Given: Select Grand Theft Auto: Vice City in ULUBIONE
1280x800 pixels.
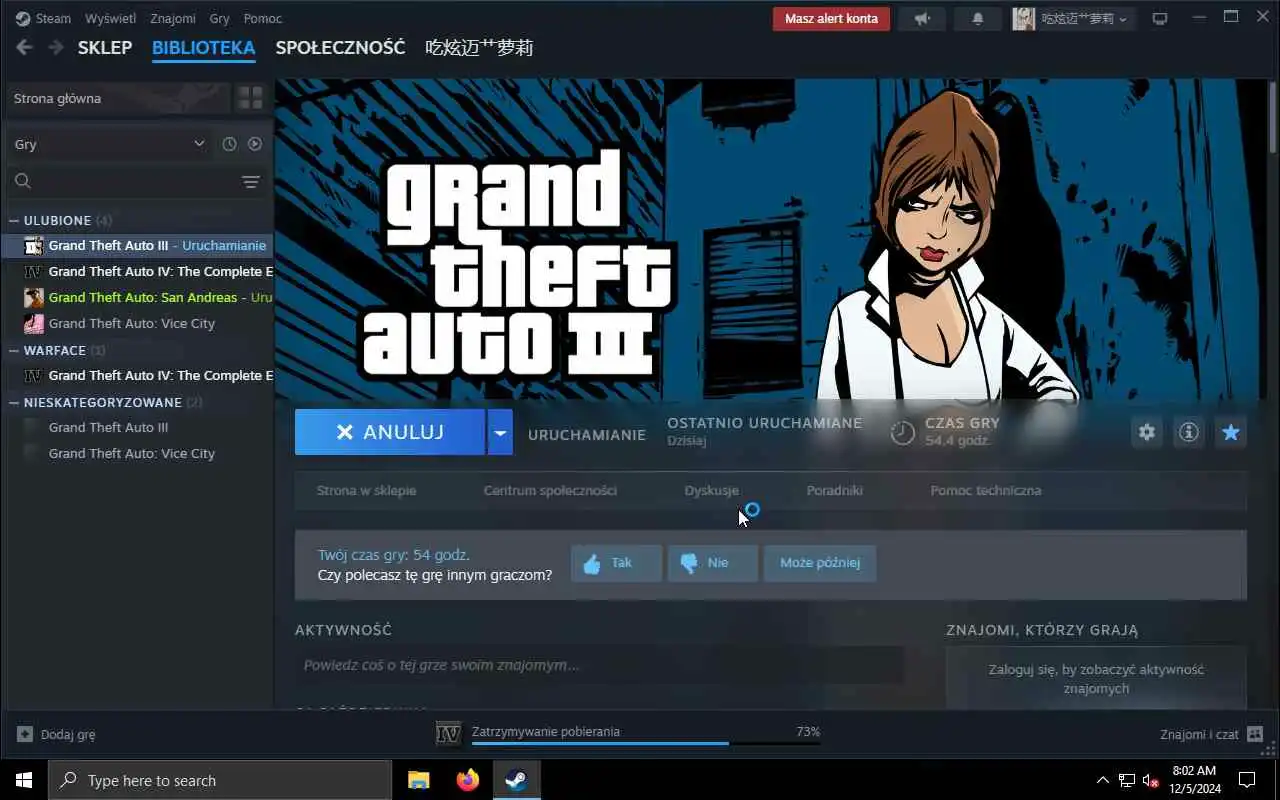Looking at the screenshot, I should pos(137,323).
